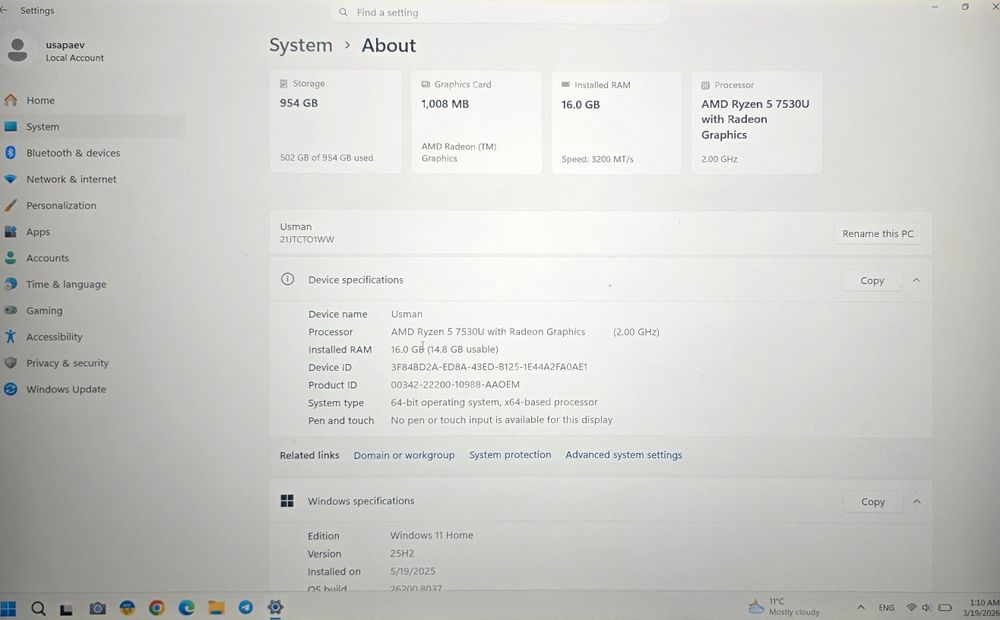Screen dimensions: 1000x620
Task: Show hidden system tray icons
Action: click(860, 607)
